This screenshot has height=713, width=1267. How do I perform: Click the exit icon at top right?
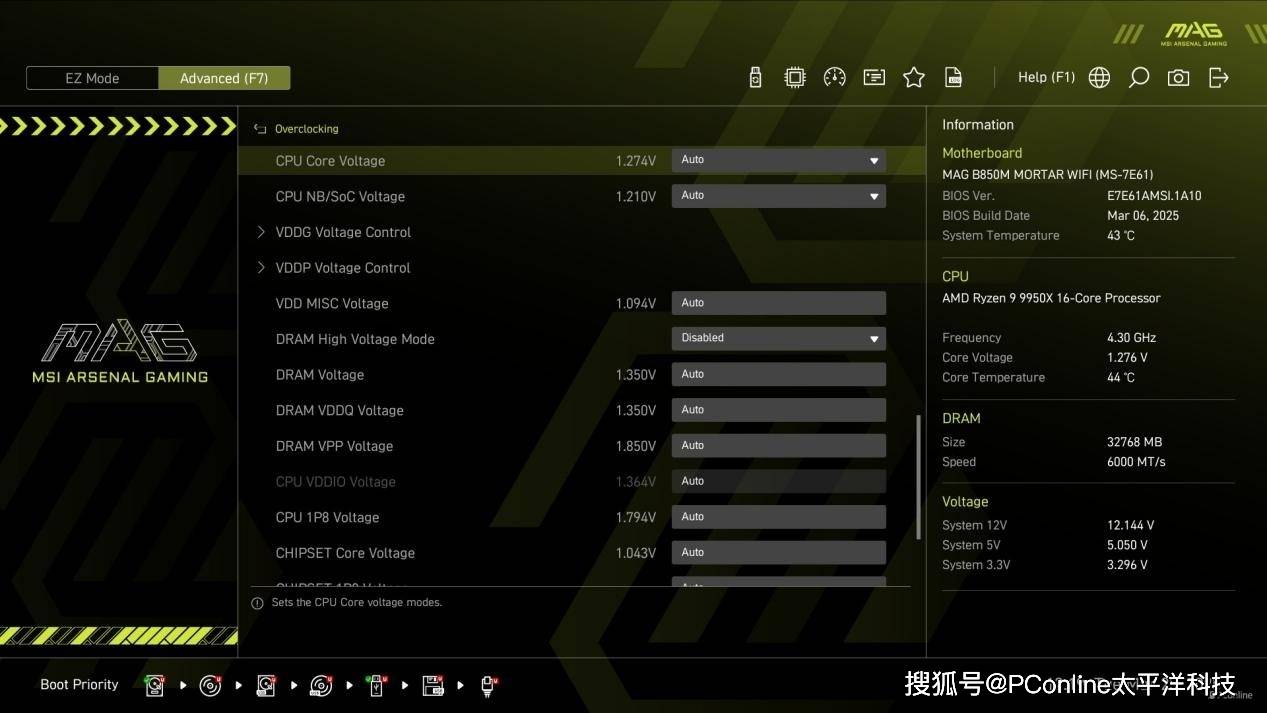[1219, 77]
